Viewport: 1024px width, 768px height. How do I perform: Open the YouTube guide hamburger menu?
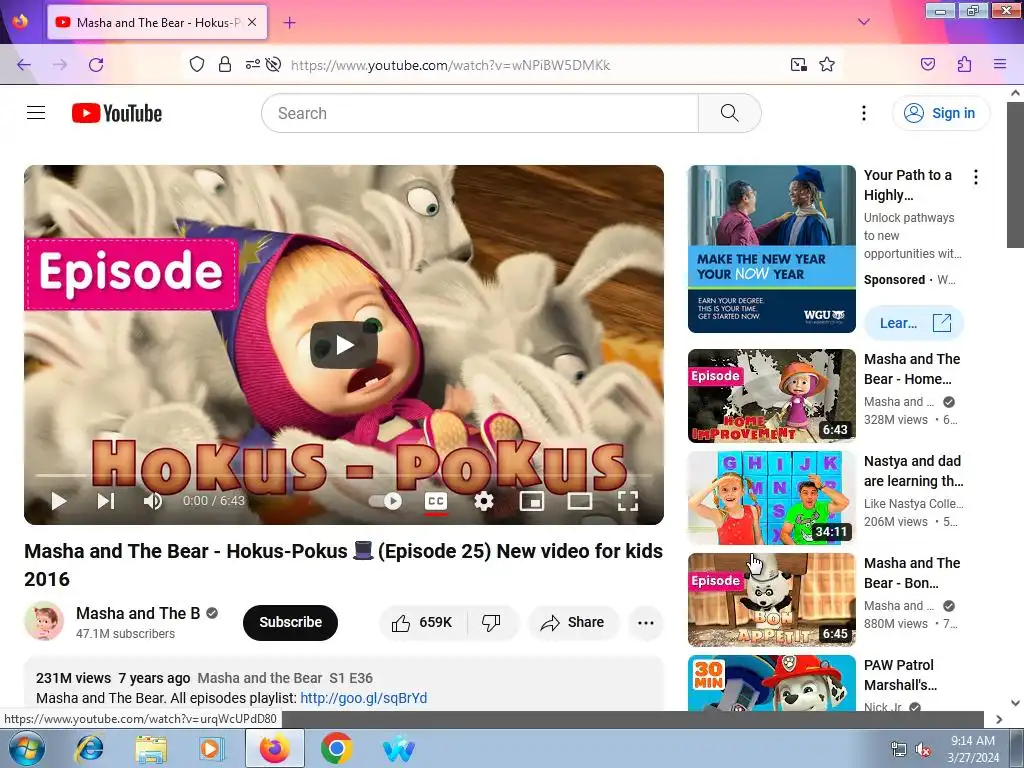pos(36,113)
